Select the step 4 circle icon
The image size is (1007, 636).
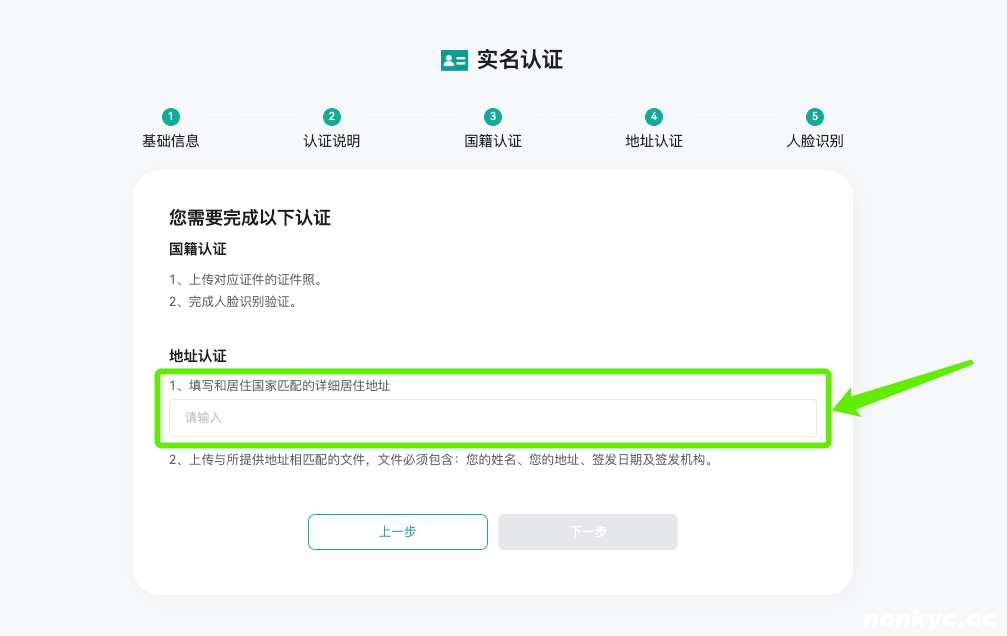(x=654, y=117)
